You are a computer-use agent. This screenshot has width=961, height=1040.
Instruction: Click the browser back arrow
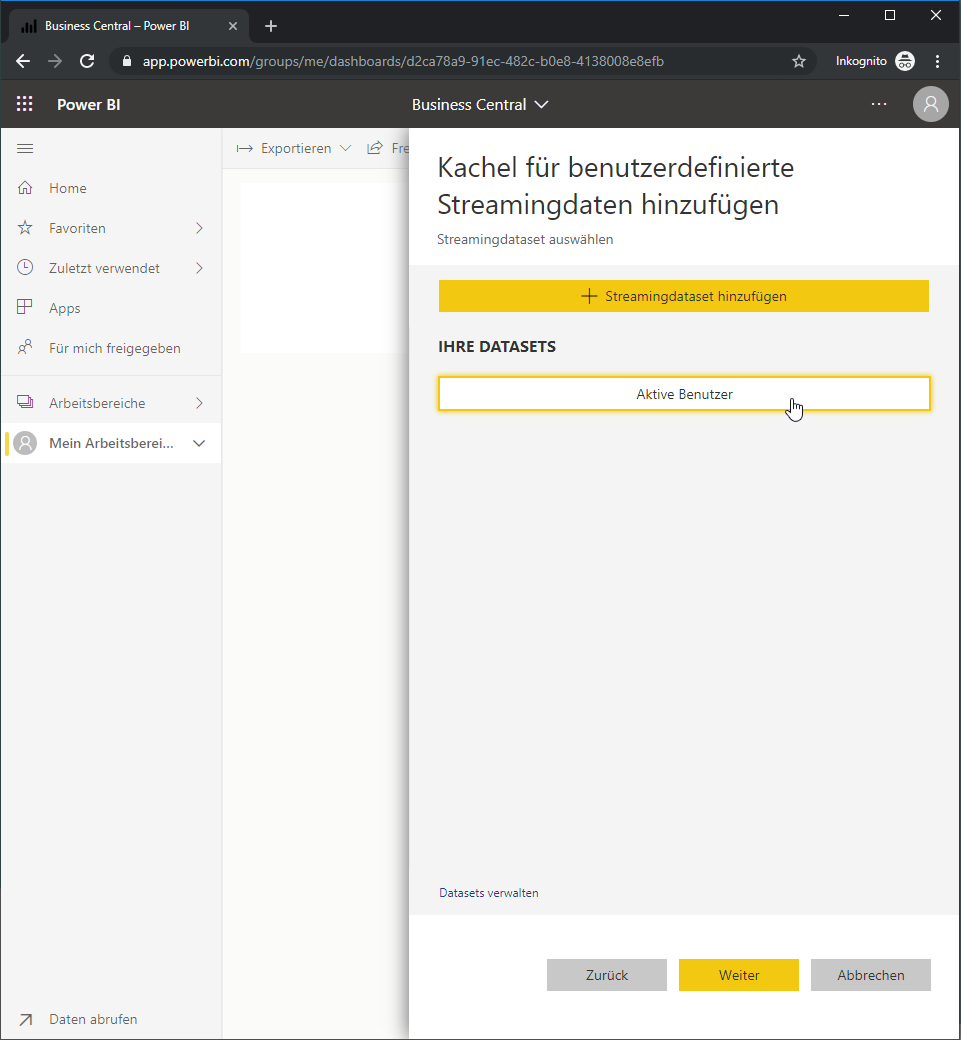point(23,61)
